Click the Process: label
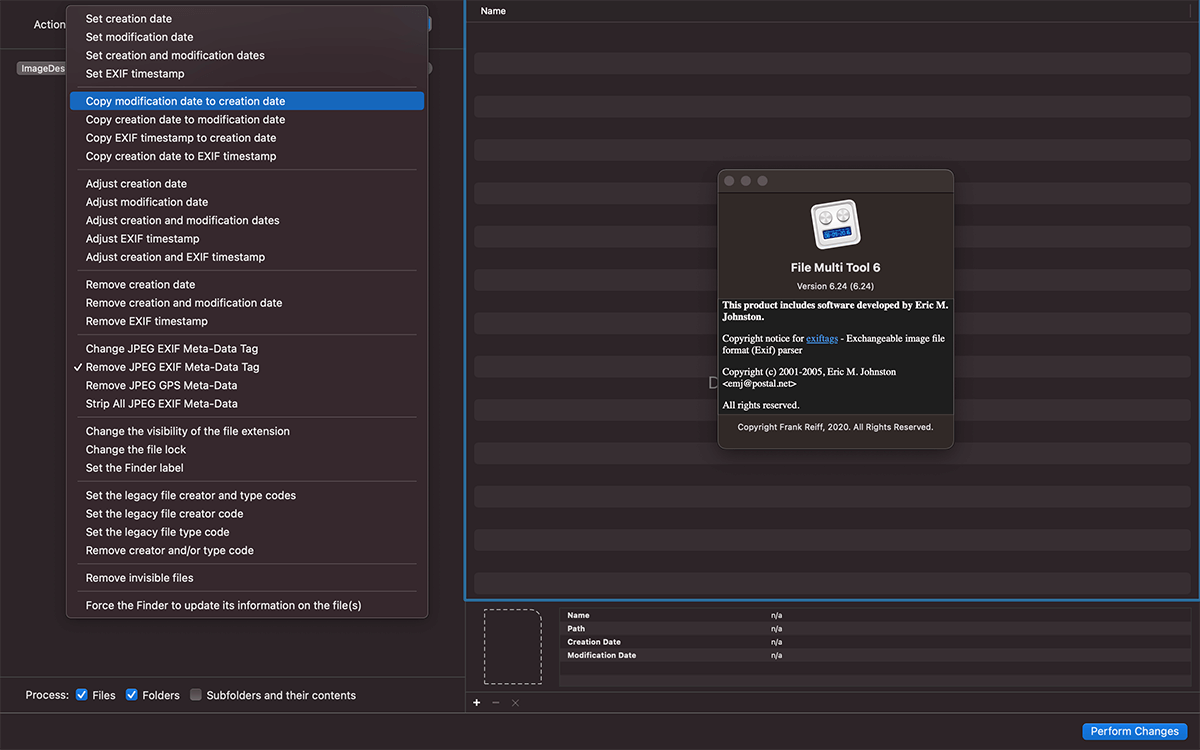The width and height of the screenshot is (1200, 750). point(47,695)
